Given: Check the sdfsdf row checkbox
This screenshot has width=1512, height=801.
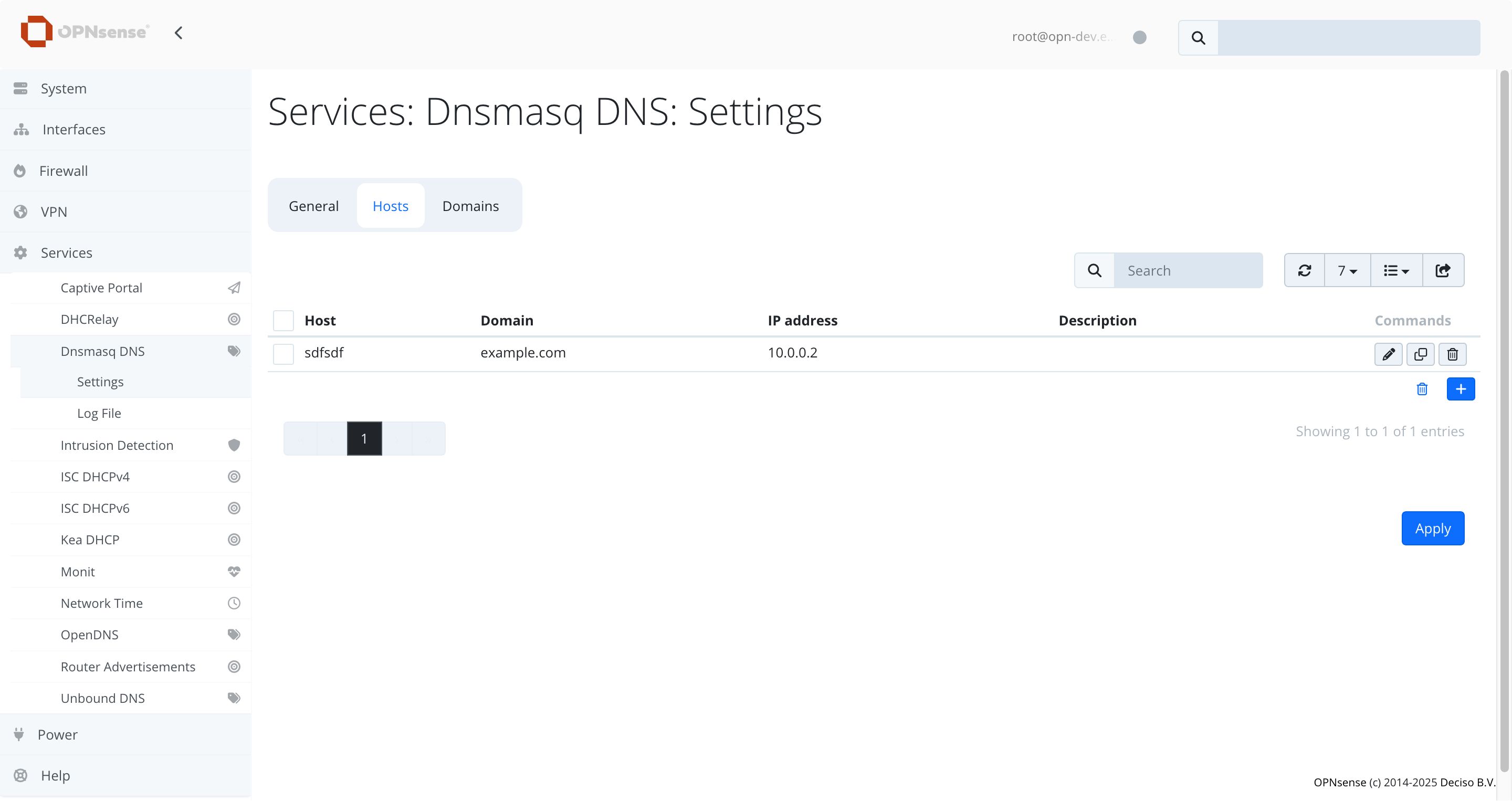Looking at the screenshot, I should (x=283, y=354).
